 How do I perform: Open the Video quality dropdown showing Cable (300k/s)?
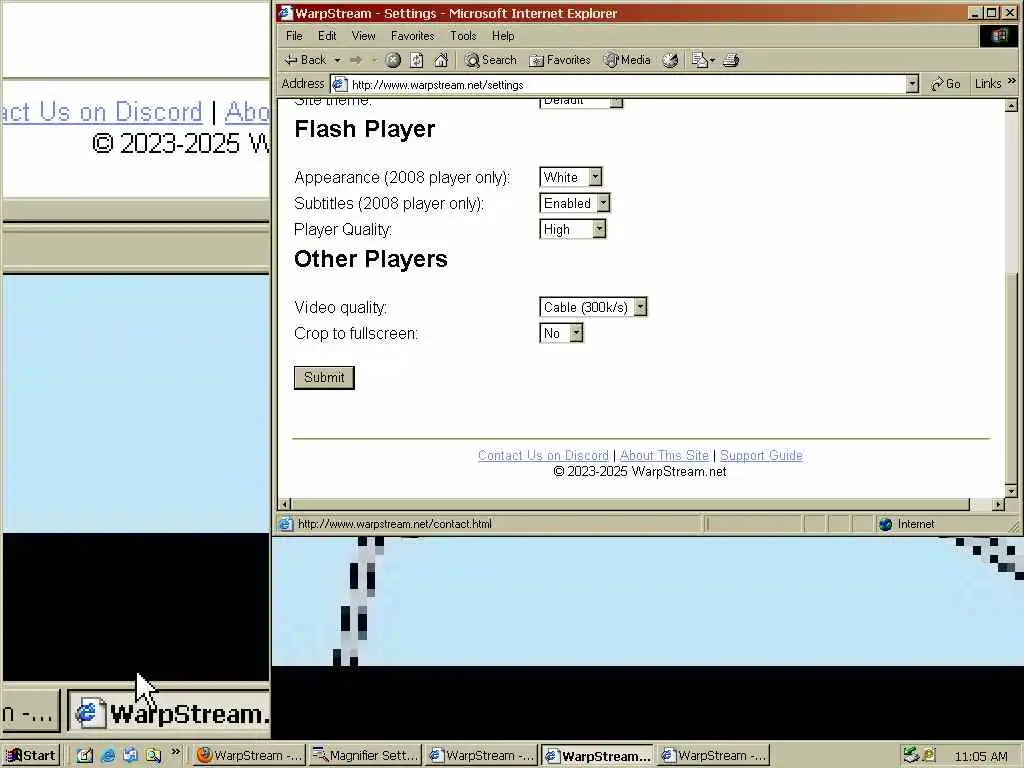(x=593, y=307)
